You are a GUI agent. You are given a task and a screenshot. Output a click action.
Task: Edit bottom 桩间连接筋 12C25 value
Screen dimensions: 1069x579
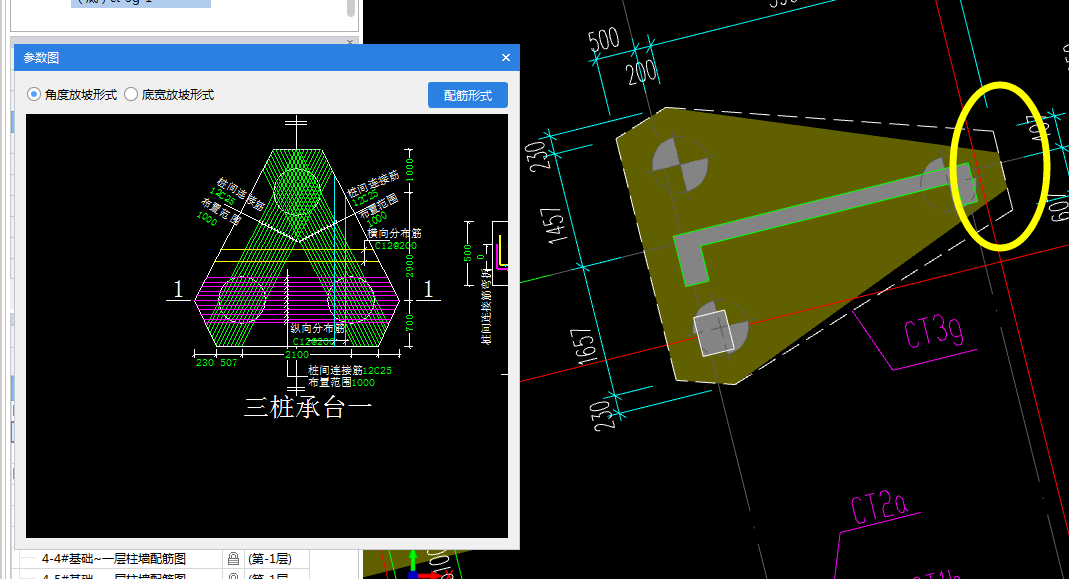click(x=377, y=370)
